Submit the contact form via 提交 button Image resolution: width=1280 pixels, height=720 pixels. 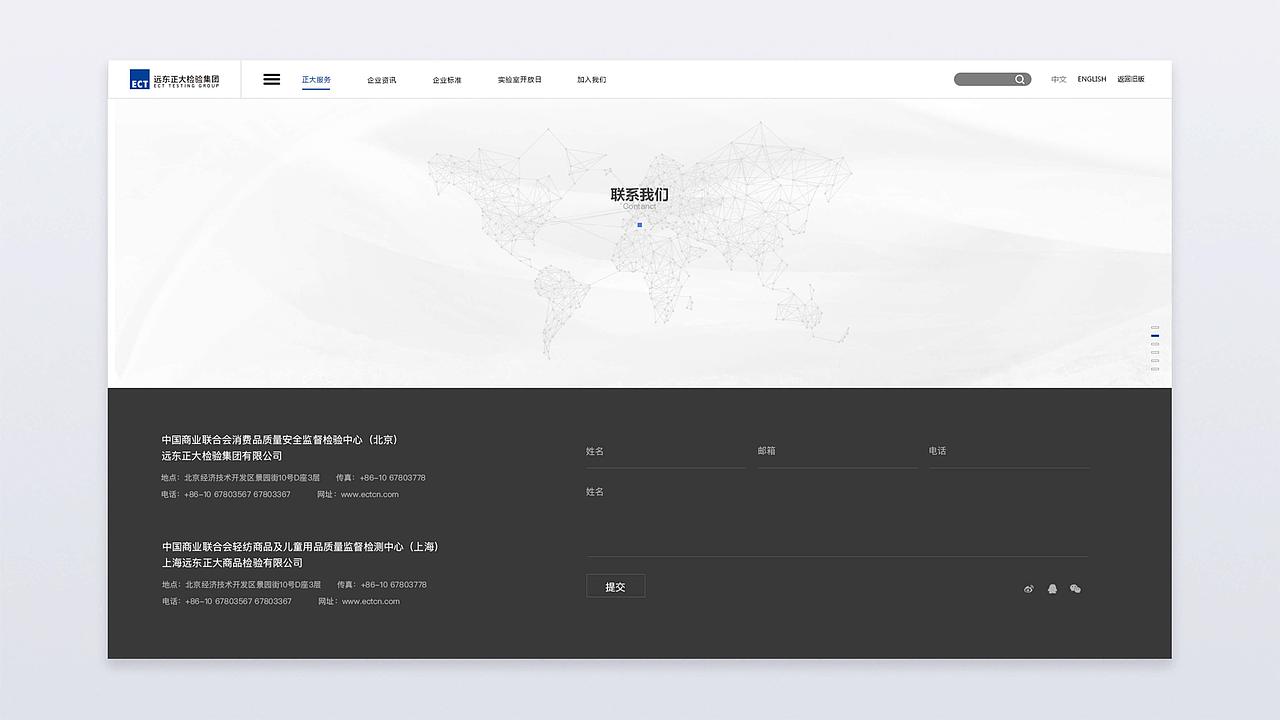point(615,586)
